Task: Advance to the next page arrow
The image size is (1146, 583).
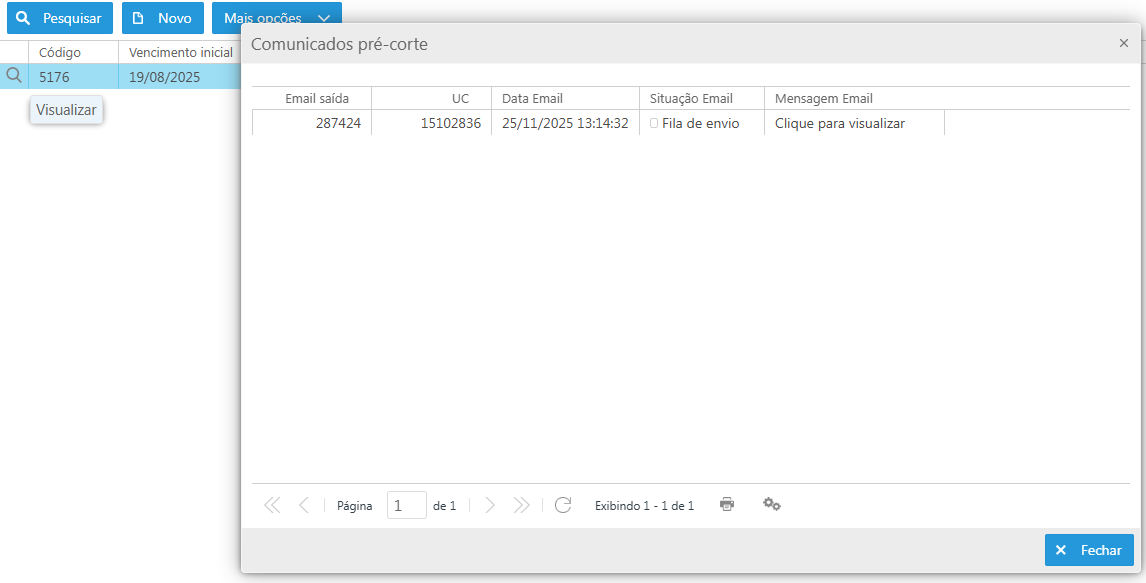Action: [490, 505]
